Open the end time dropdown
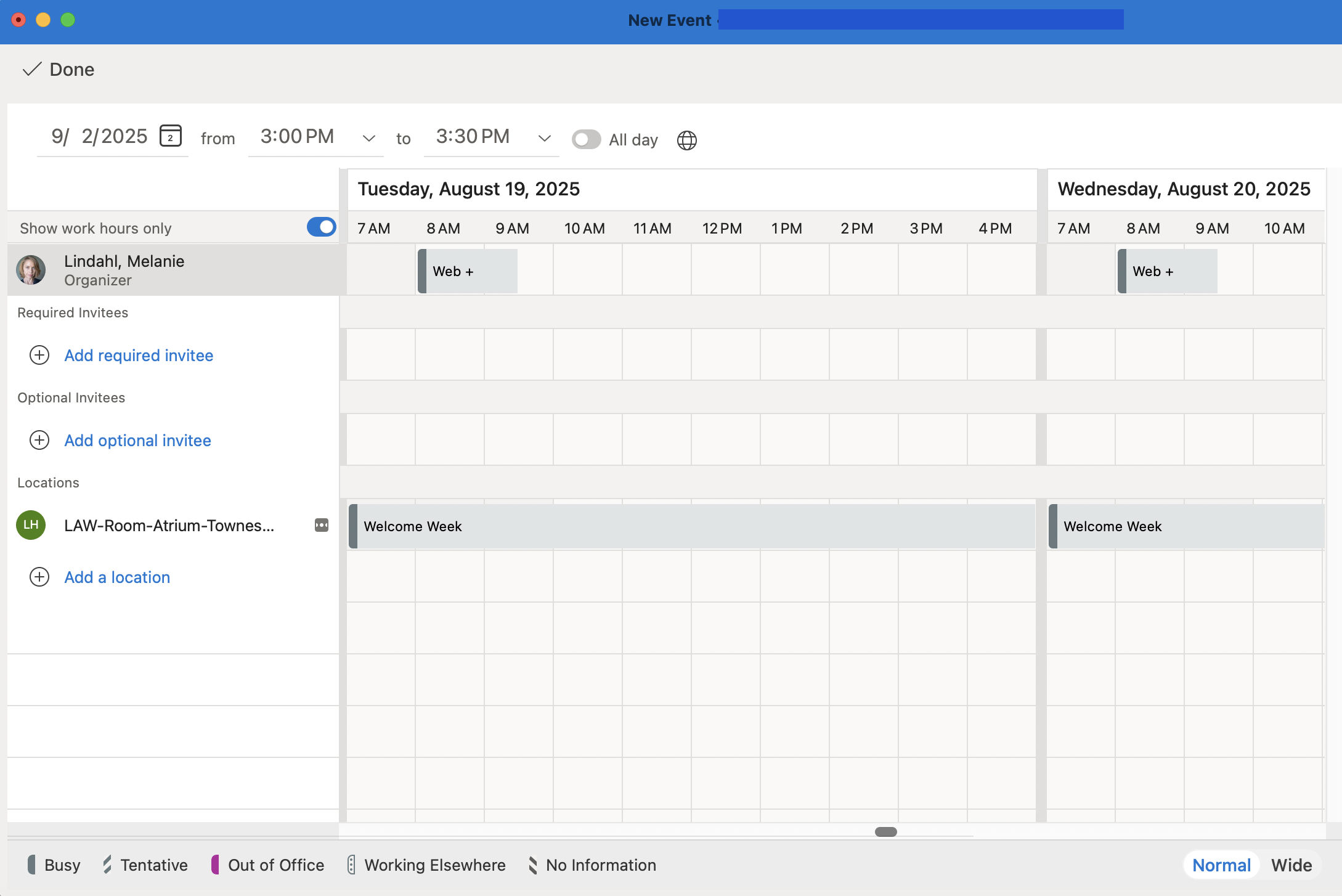This screenshot has width=1342, height=896. pos(543,138)
